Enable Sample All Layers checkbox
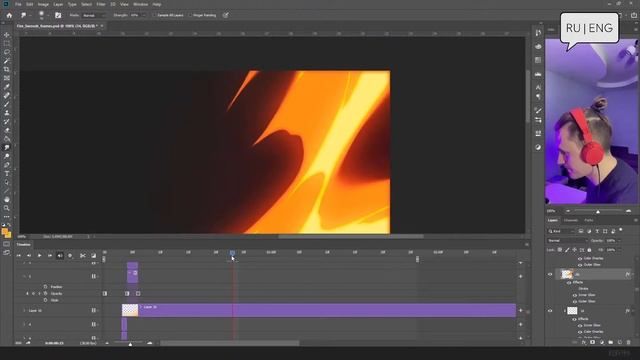 (x=154, y=15)
